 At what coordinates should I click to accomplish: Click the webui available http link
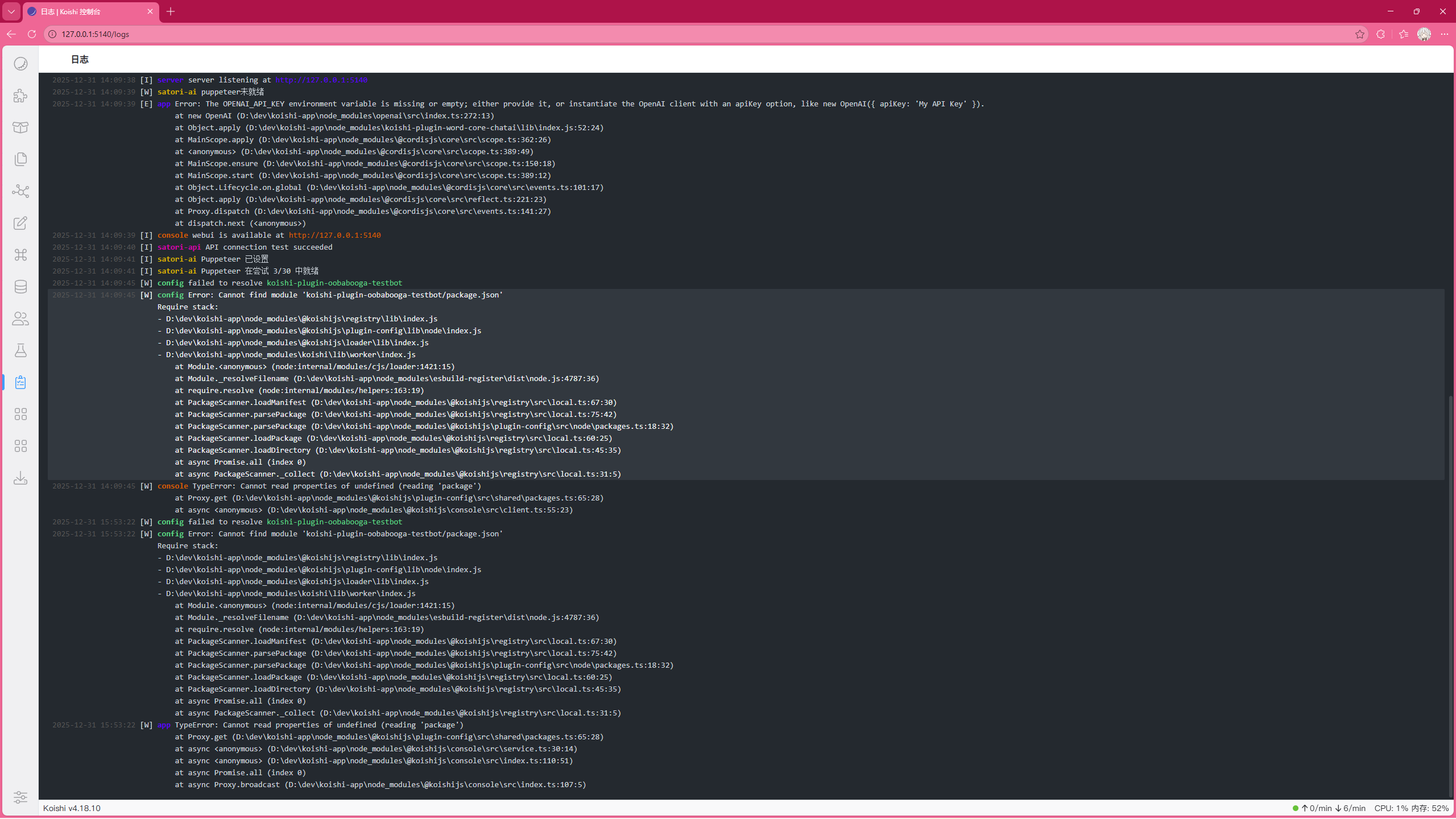334,235
